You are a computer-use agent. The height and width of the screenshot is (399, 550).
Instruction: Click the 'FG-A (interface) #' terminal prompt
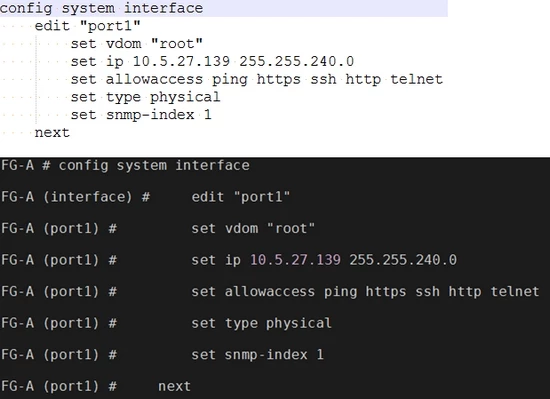click(75, 197)
